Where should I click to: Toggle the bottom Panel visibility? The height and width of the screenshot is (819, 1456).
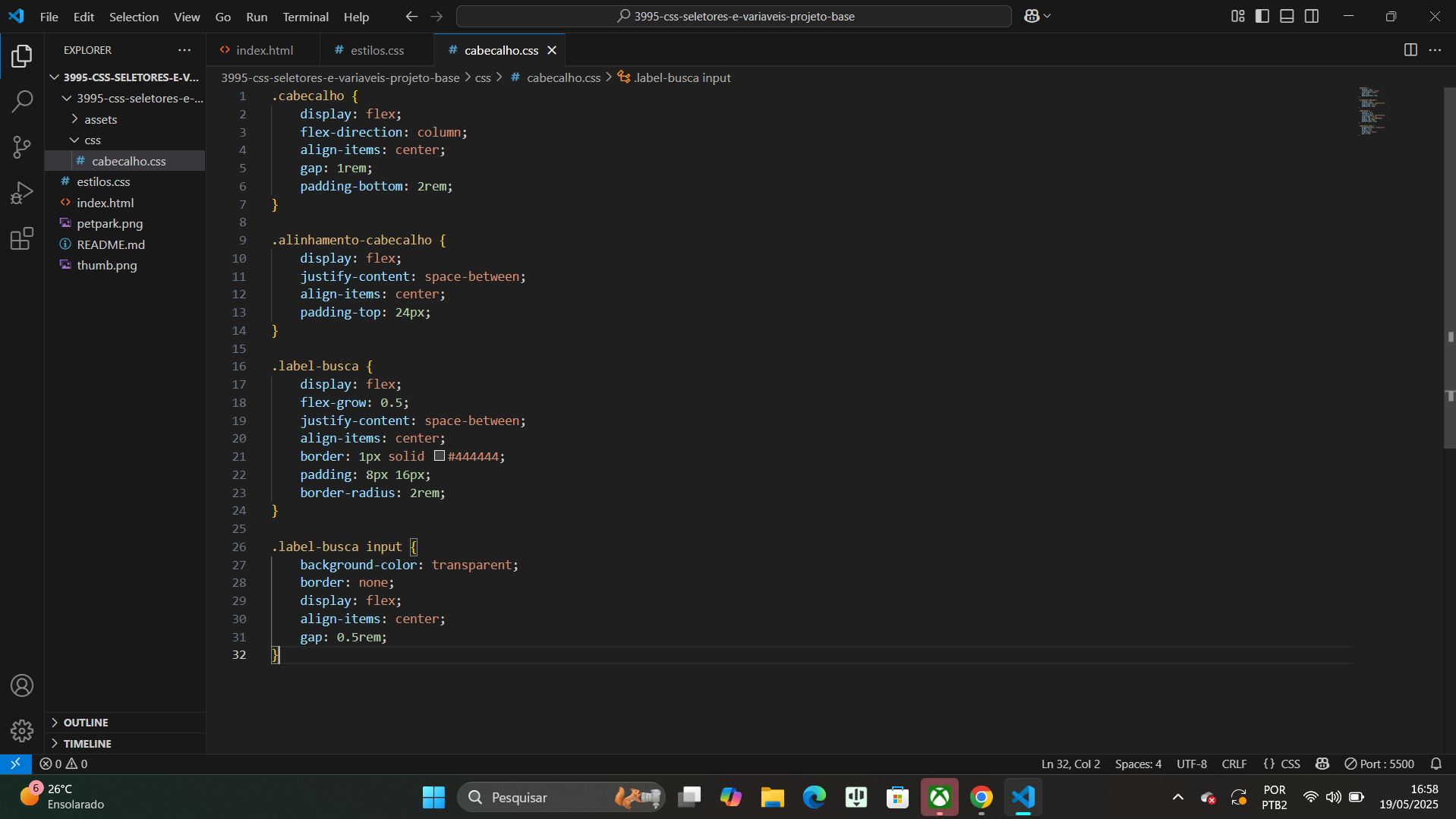click(x=1287, y=16)
